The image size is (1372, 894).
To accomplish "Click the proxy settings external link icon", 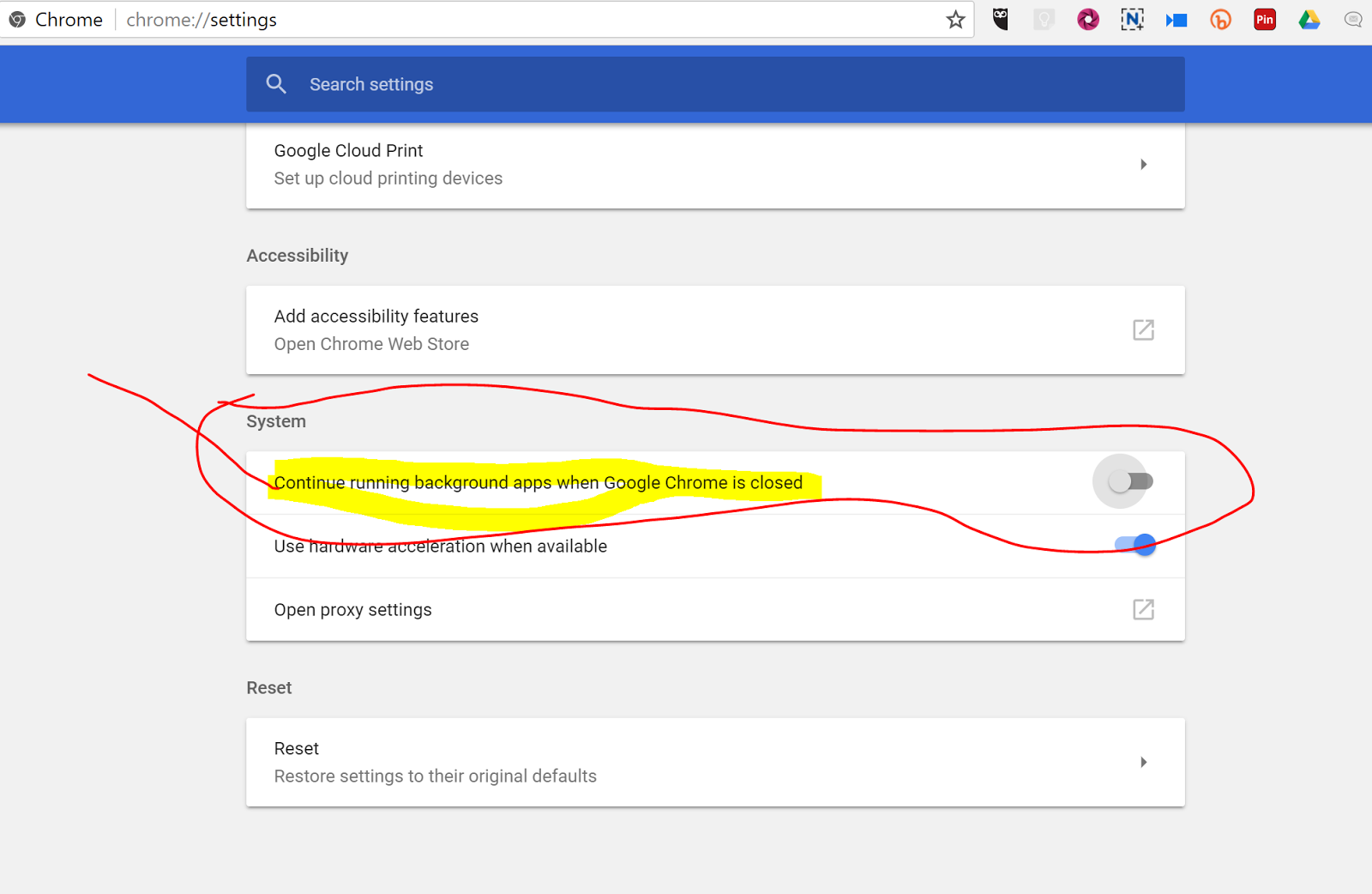I will pos(1143,609).
